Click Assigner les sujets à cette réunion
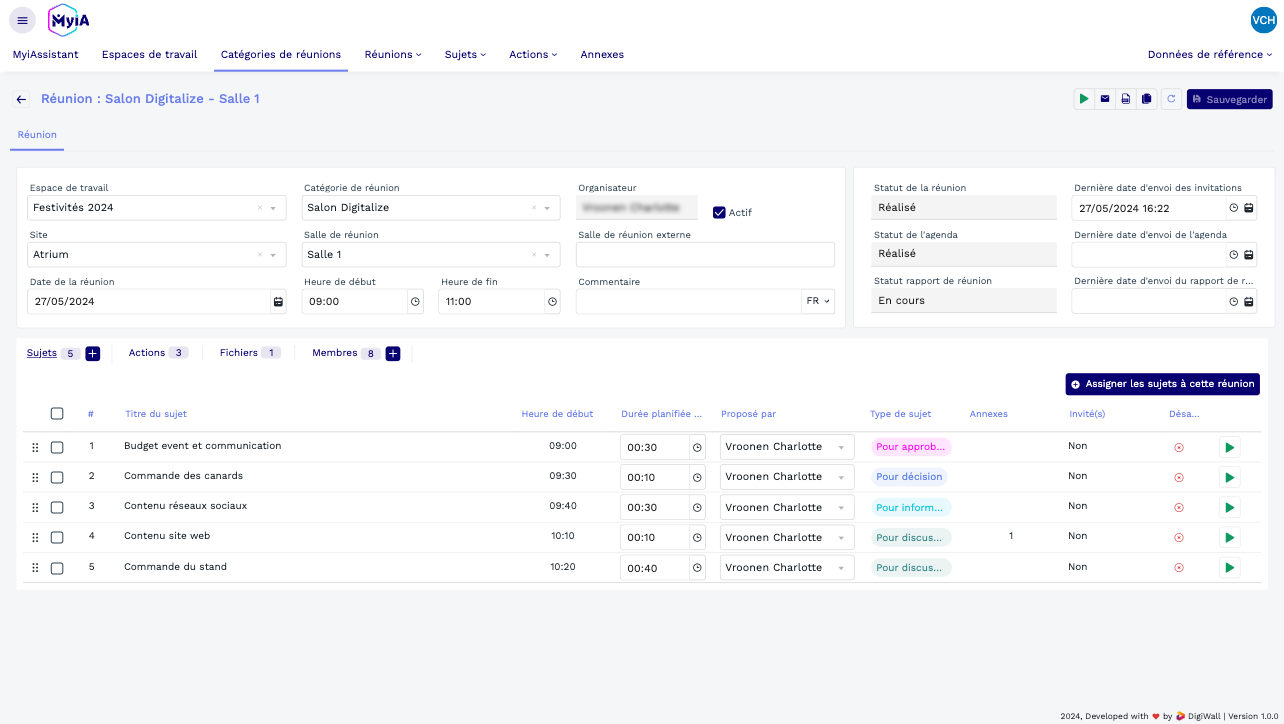This screenshot has width=1284, height=724. [x=1162, y=384]
